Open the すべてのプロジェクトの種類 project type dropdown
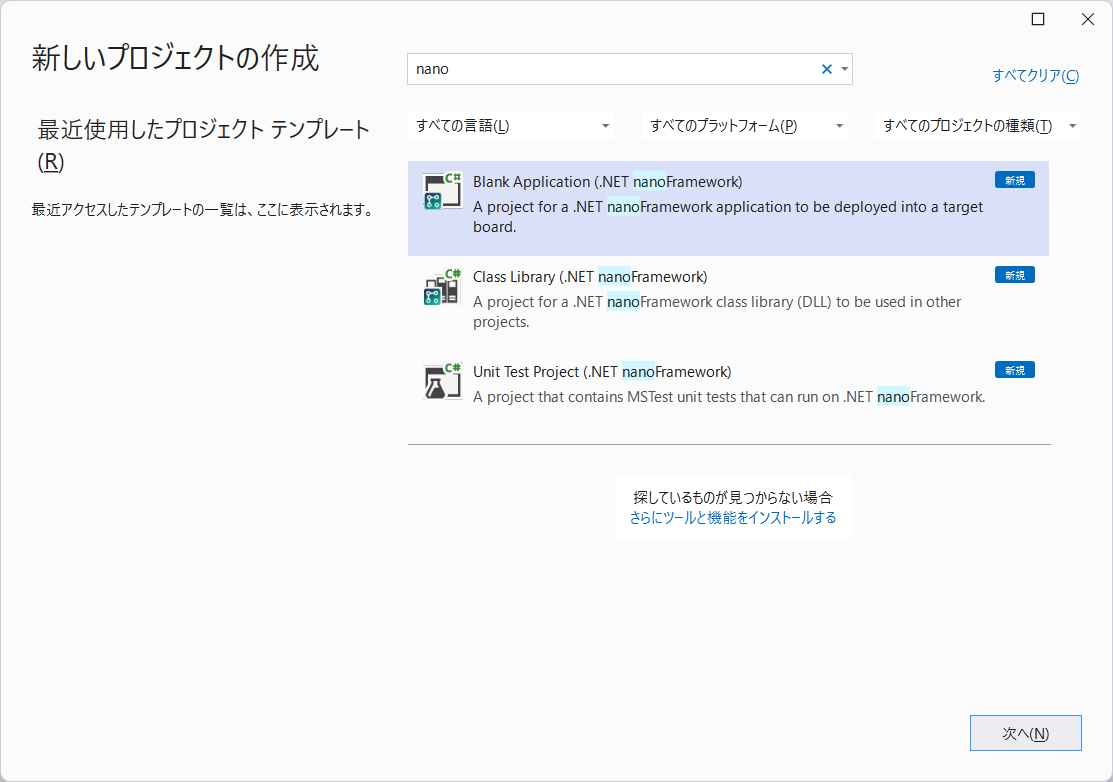The image size is (1113, 782). pos(978,126)
